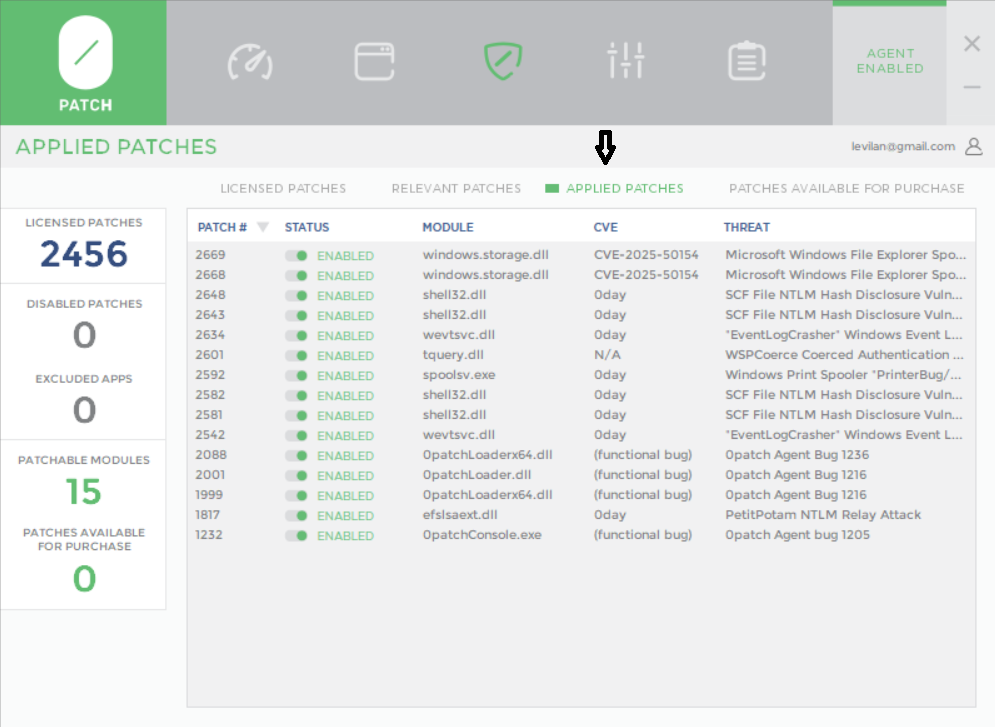Click the PATCHABLE MODULES count 15
The image size is (995, 727).
coord(84,492)
